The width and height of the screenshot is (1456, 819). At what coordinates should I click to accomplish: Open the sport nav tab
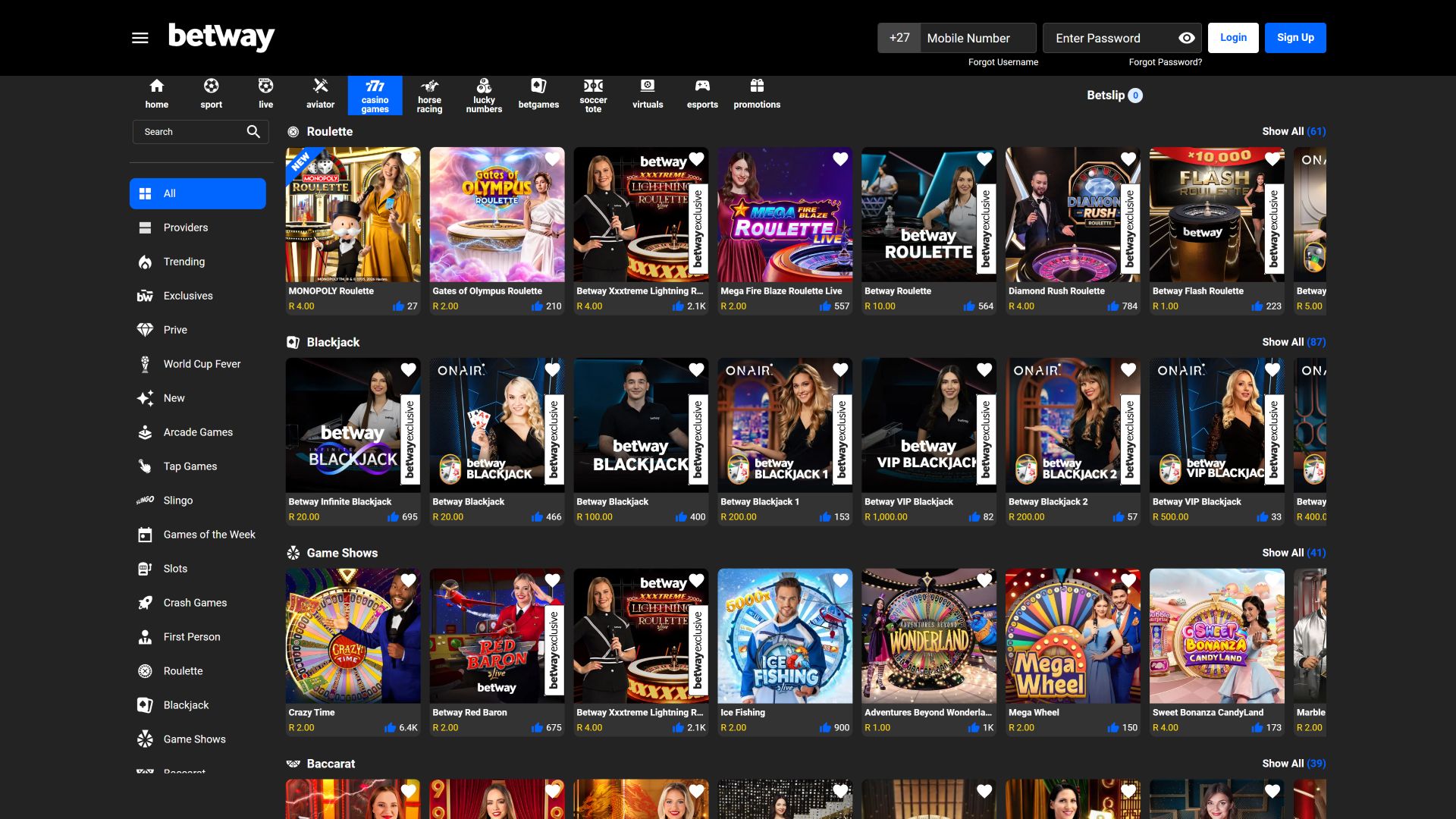click(212, 96)
